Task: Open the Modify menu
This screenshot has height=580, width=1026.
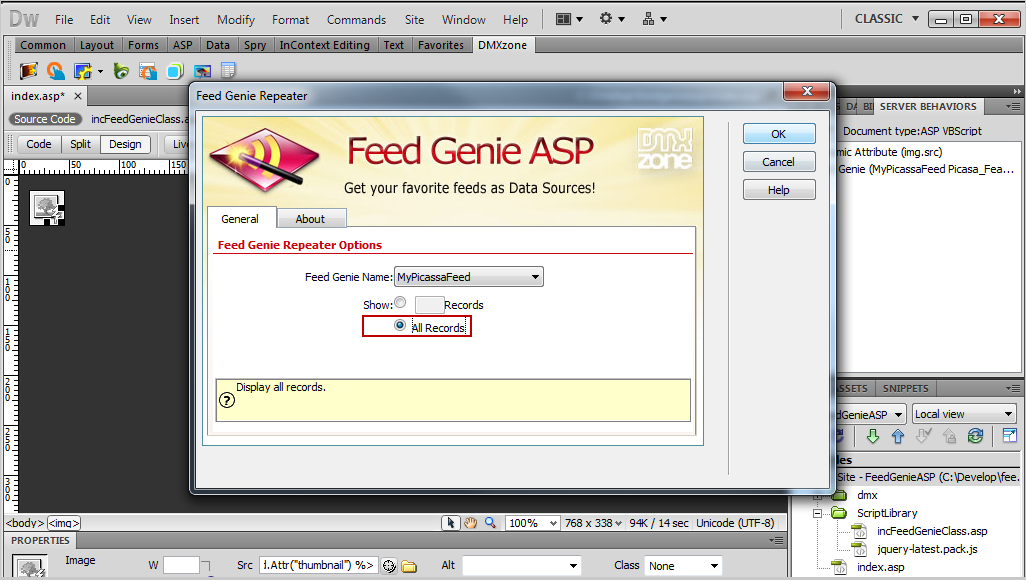Action: [236, 20]
